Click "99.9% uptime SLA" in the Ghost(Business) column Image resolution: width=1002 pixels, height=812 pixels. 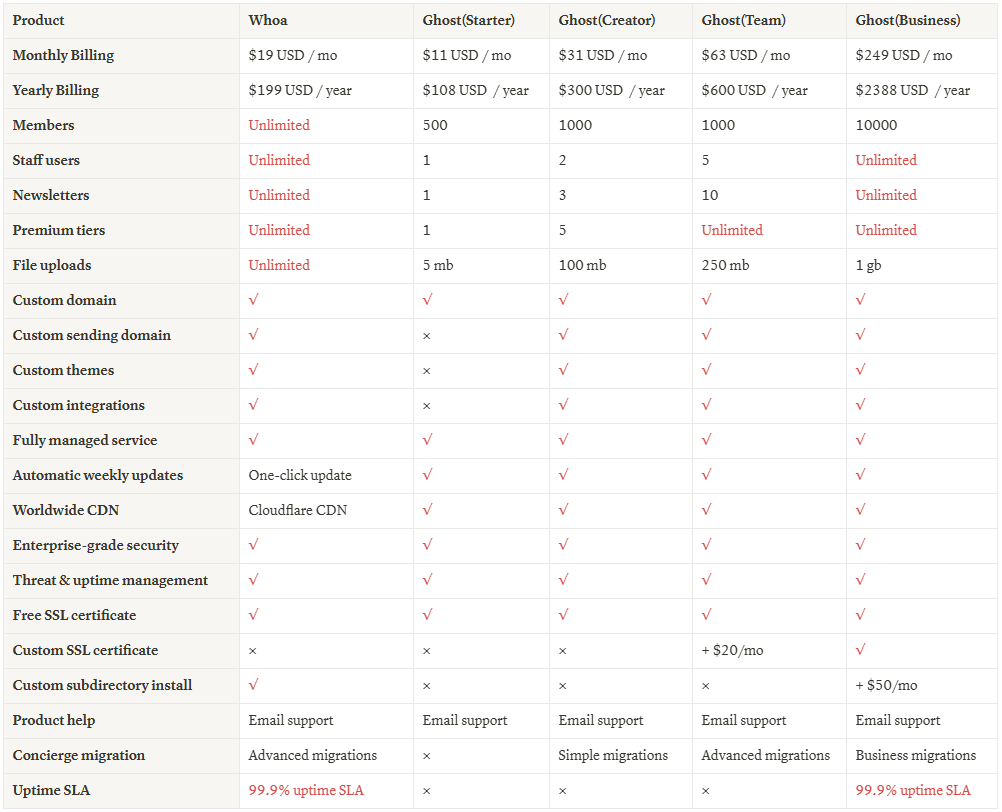[913, 790]
